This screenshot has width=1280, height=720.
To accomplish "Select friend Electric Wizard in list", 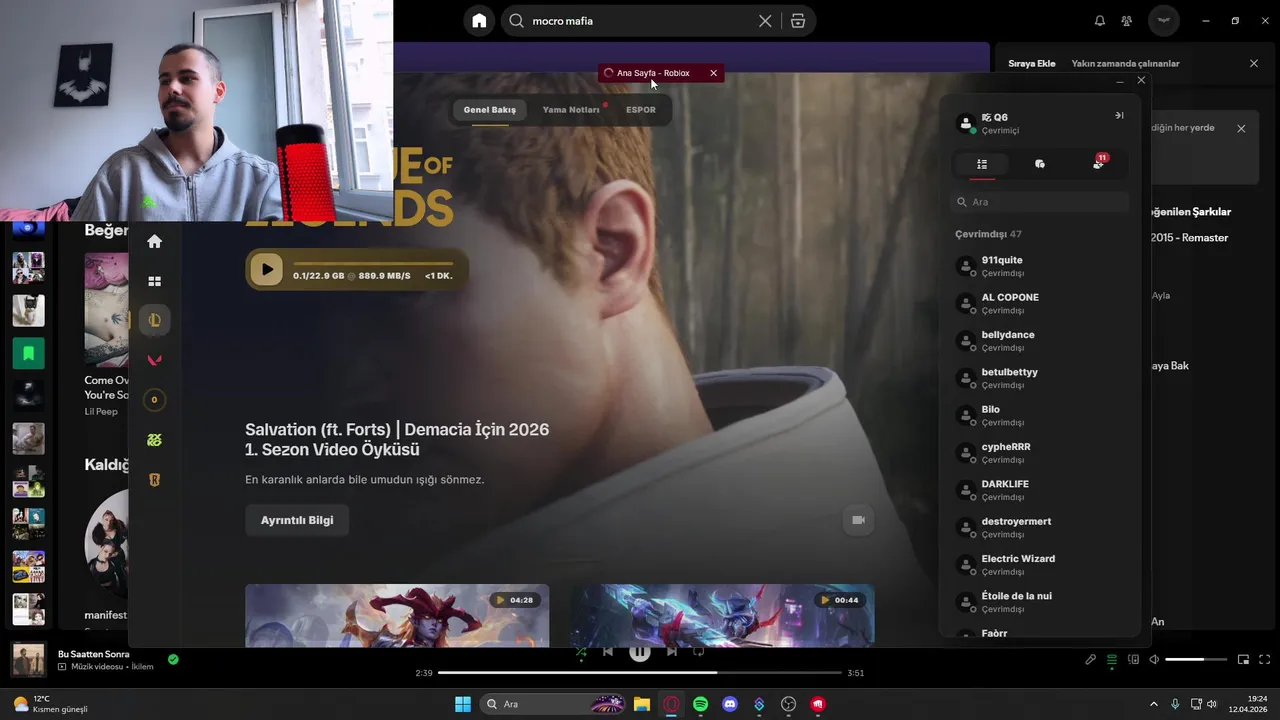I will (x=1040, y=565).
